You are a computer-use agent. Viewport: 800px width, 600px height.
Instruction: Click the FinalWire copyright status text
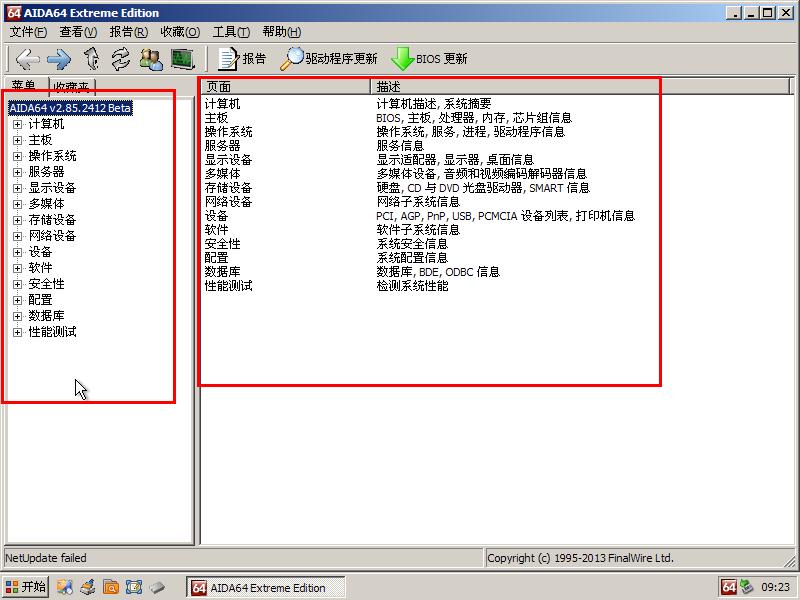[580, 558]
